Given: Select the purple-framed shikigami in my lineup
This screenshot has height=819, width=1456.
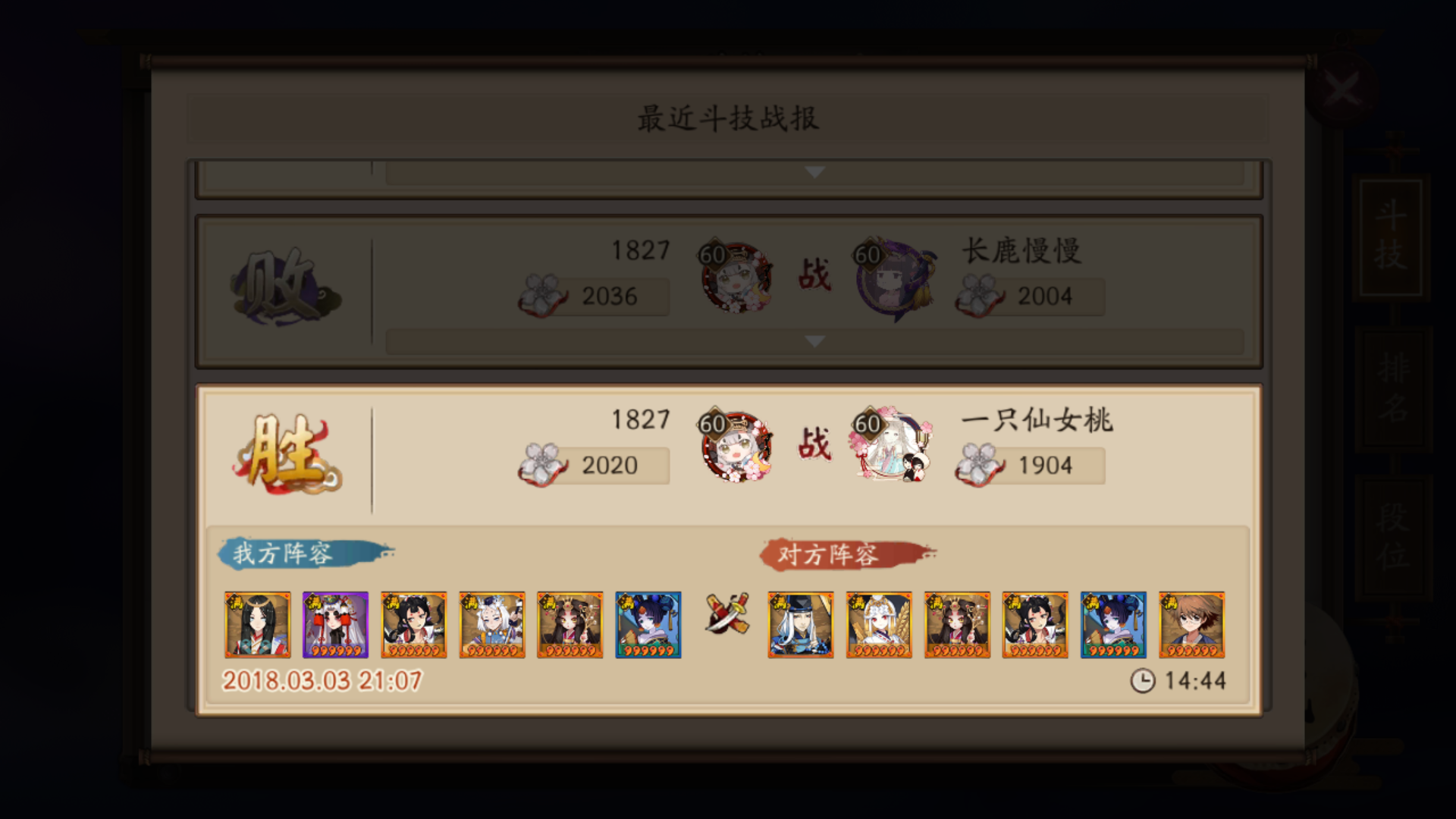Looking at the screenshot, I should (x=335, y=625).
